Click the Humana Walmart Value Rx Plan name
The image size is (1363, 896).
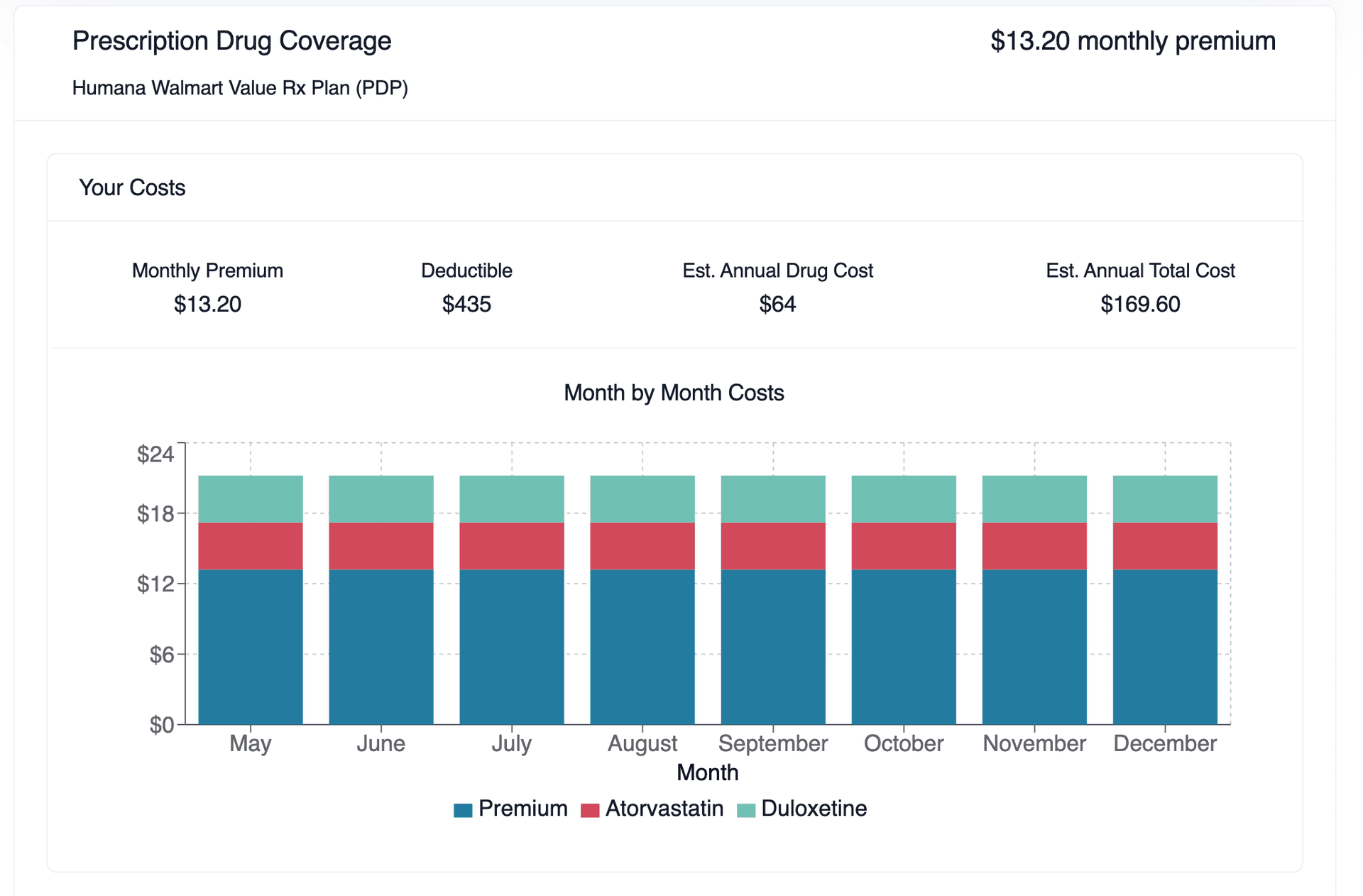(x=240, y=88)
